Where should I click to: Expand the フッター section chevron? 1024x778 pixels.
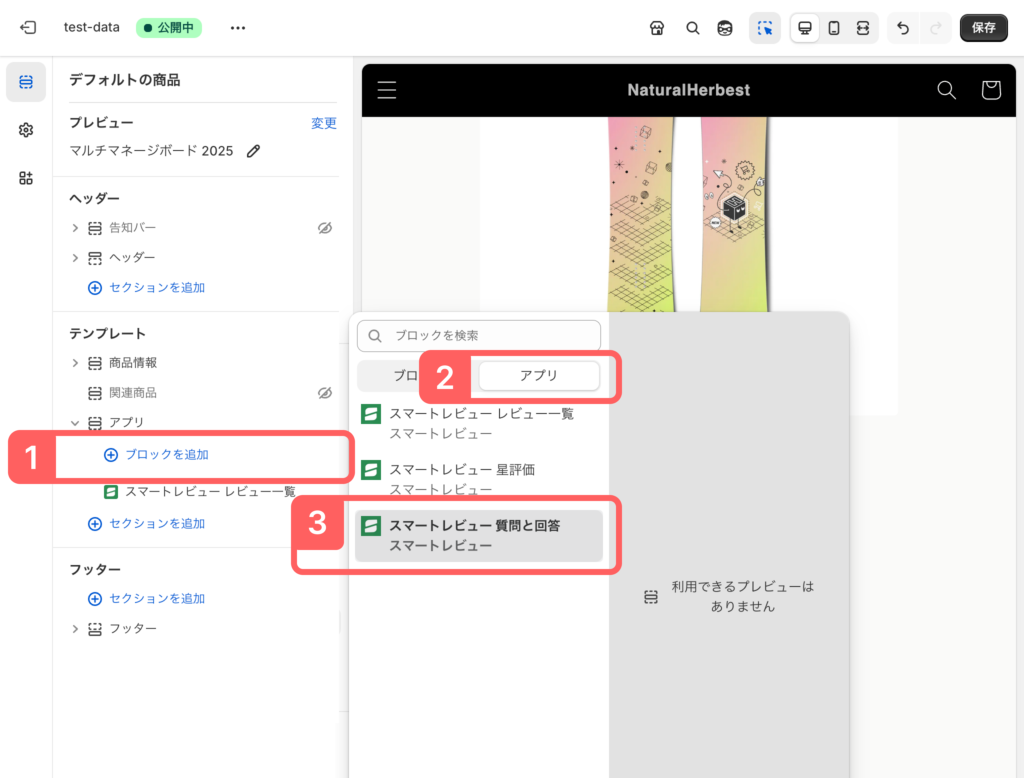(x=75, y=629)
